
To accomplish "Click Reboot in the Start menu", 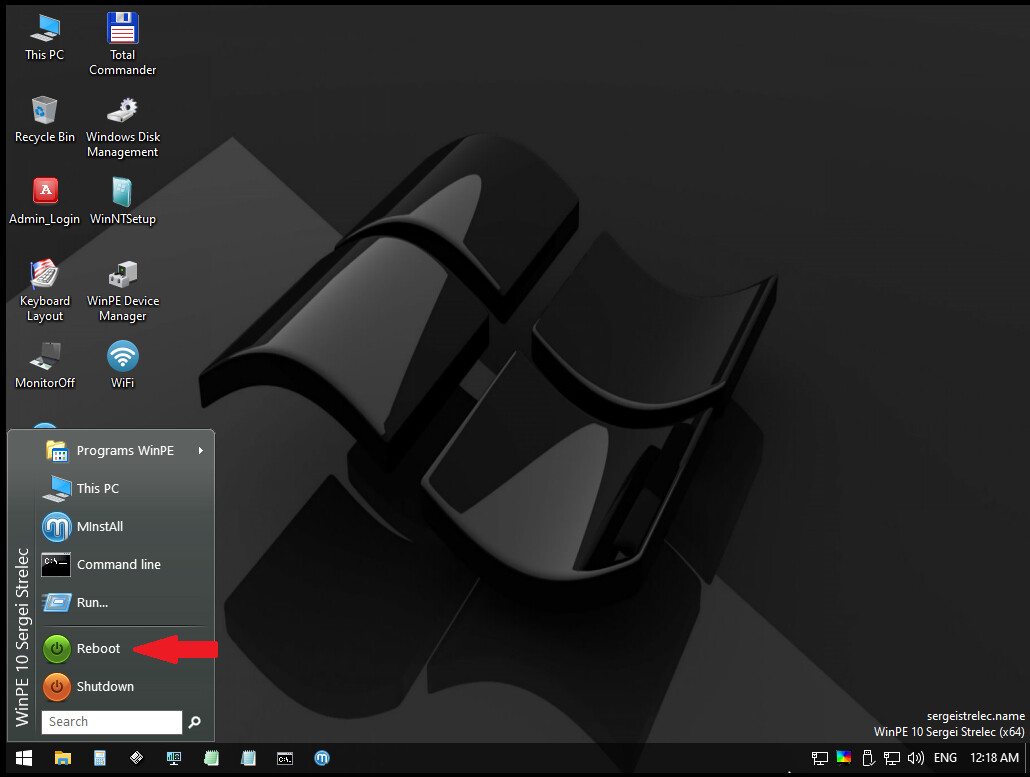I will [x=123, y=648].
